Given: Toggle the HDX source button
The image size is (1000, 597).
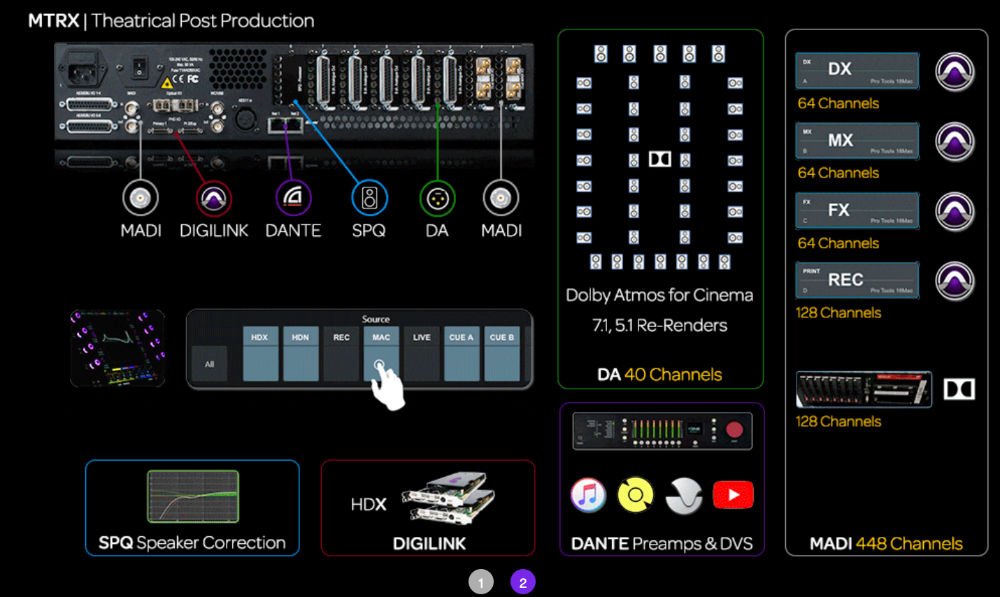Looking at the screenshot, I should (x=259, y=350).
